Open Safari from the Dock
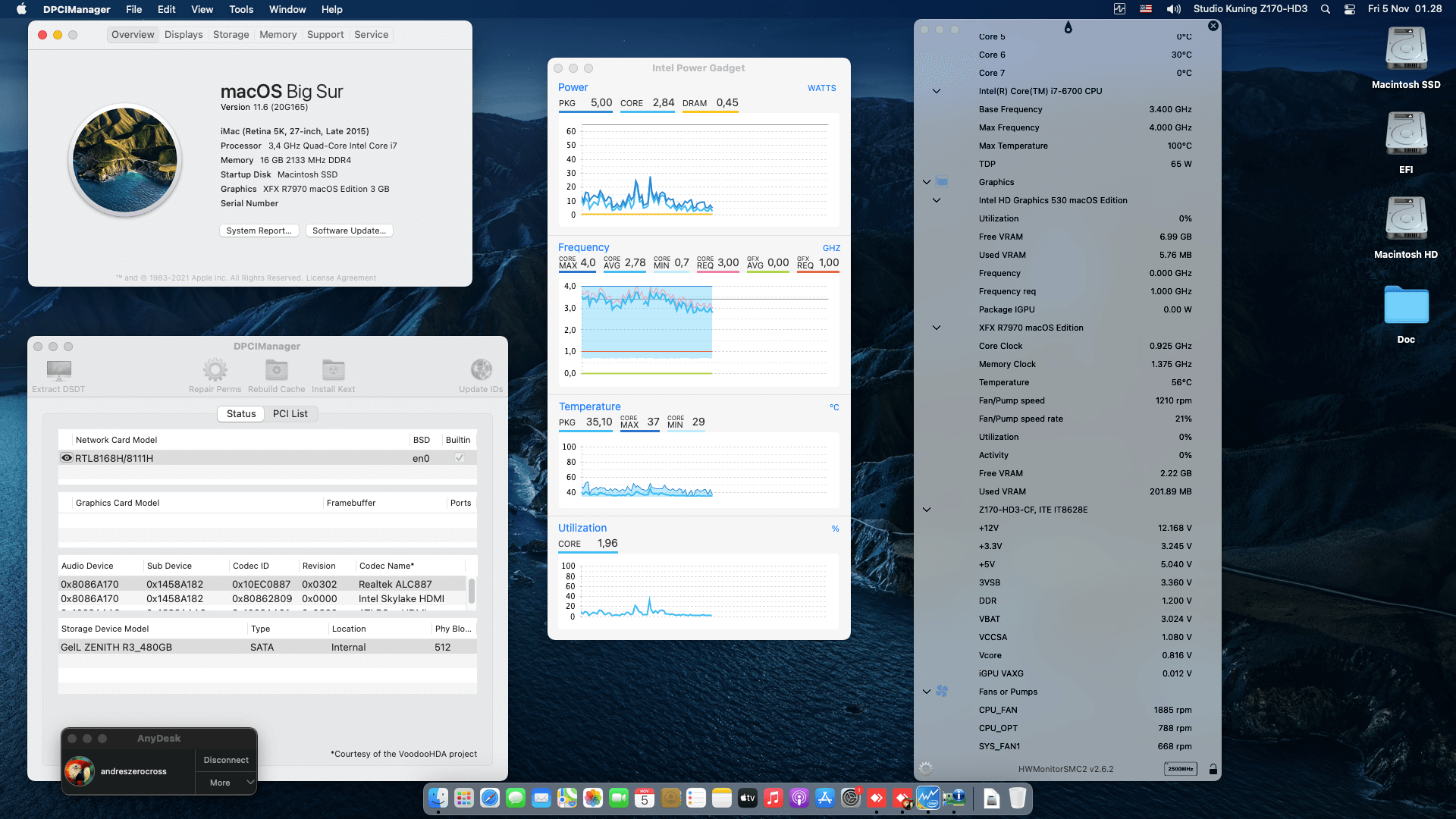 point(490,798)
